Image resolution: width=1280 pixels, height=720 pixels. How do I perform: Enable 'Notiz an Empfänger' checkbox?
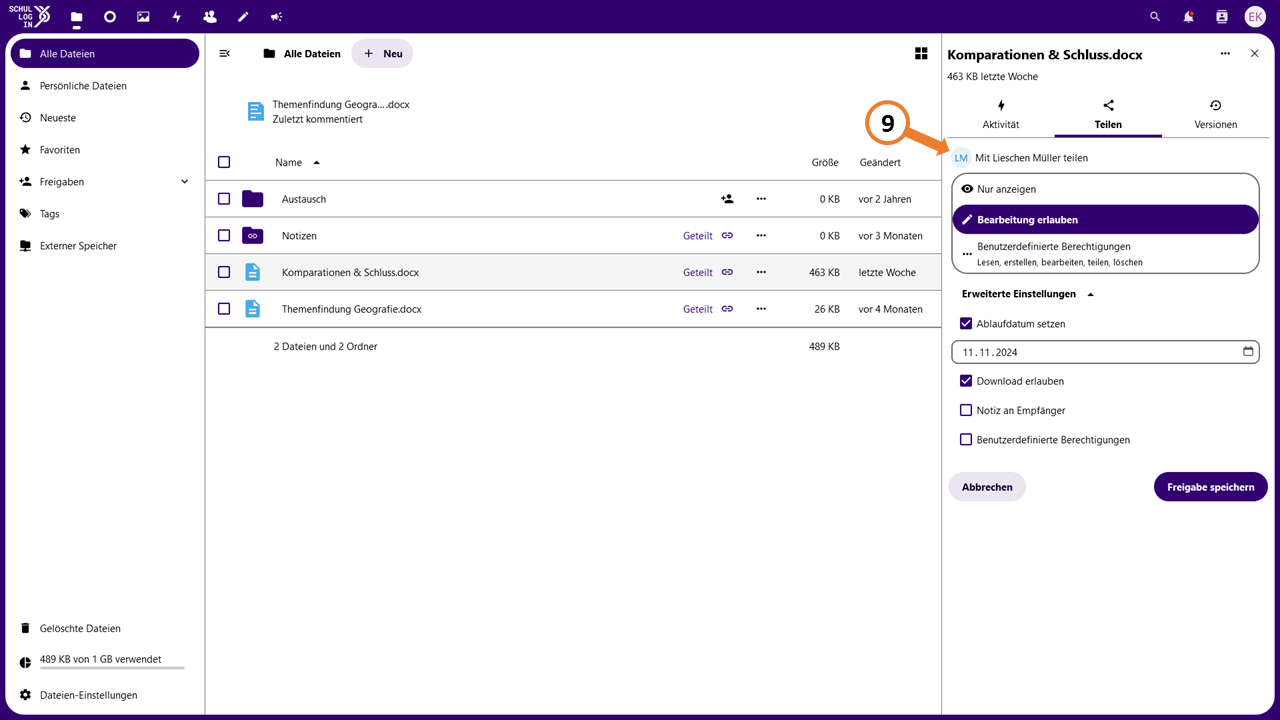click(966, 410)
